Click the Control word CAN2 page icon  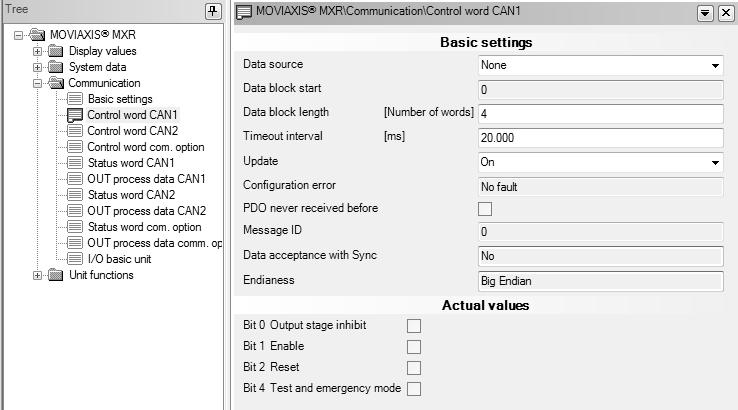pos(75,131)
